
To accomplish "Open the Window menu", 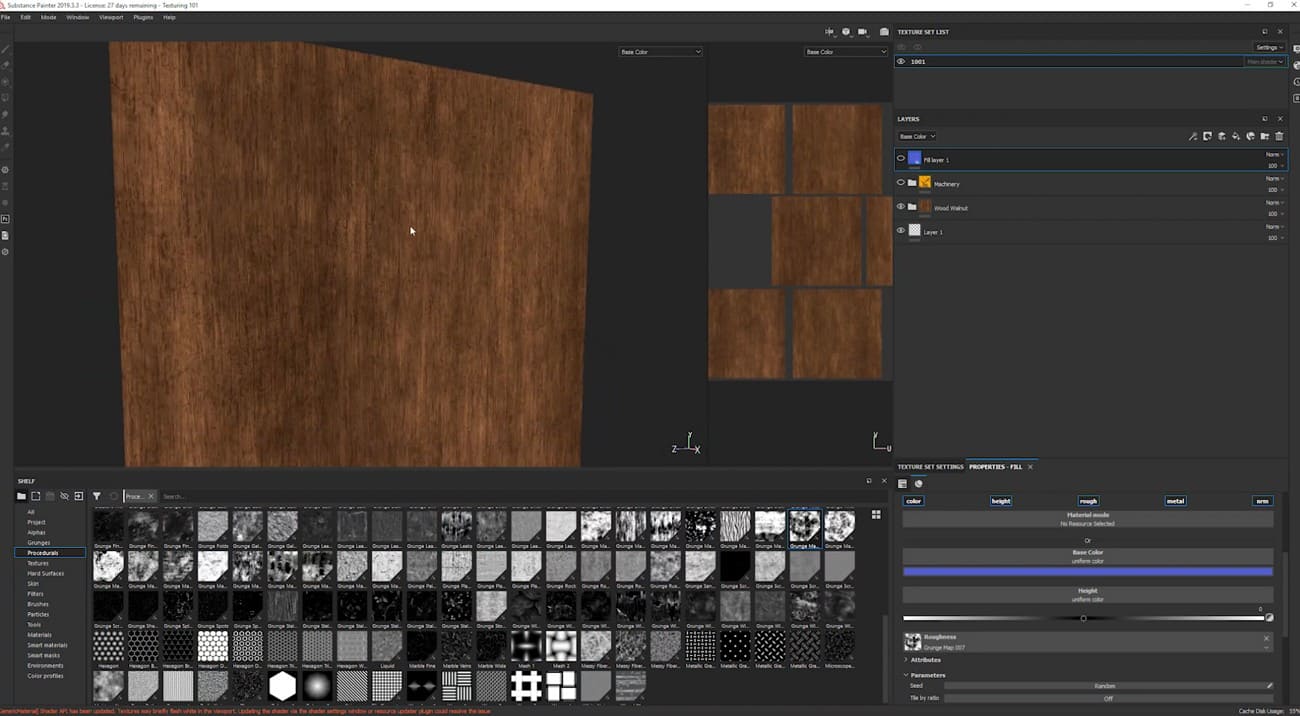I will [78, 17].
